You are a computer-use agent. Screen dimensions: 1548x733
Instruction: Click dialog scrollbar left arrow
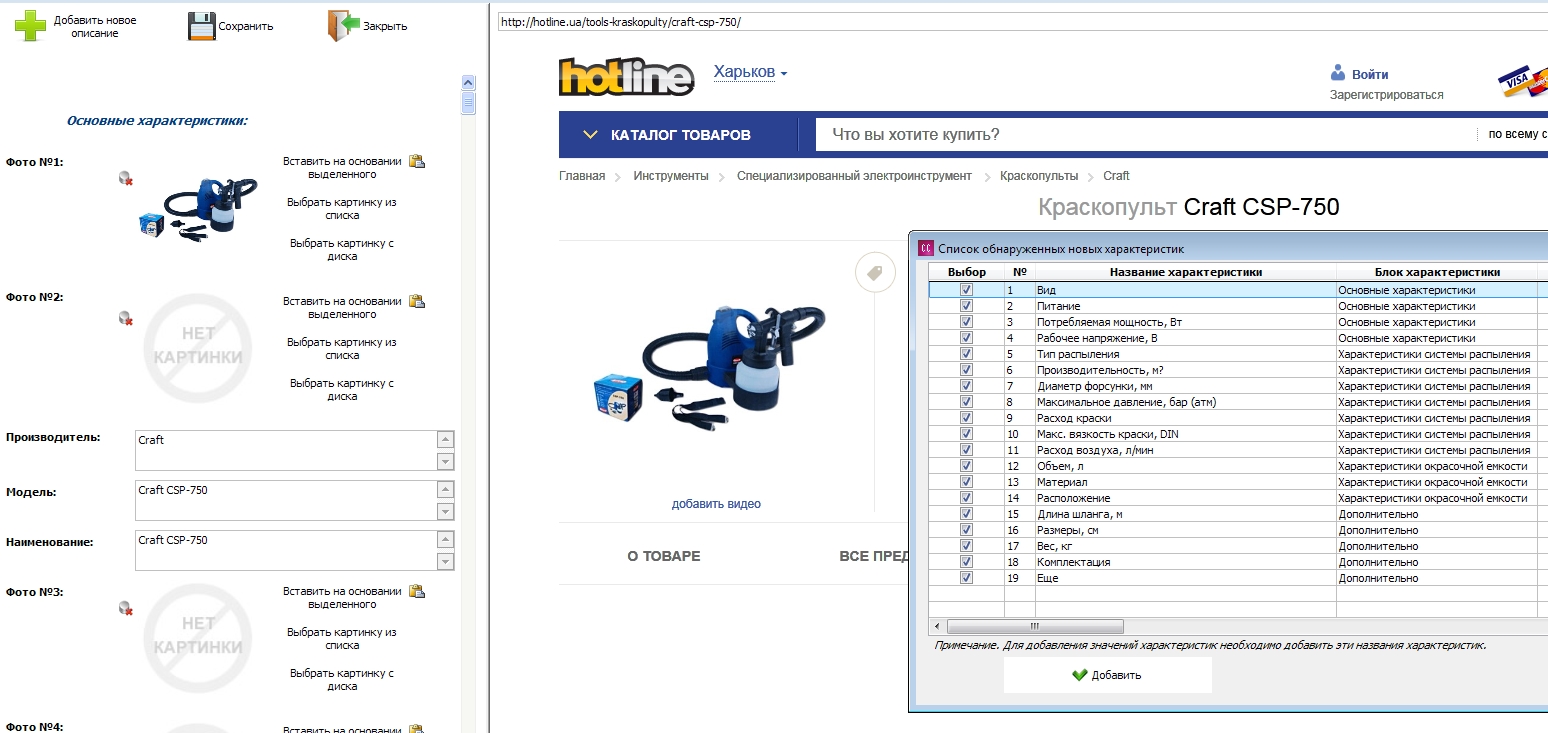938,627
